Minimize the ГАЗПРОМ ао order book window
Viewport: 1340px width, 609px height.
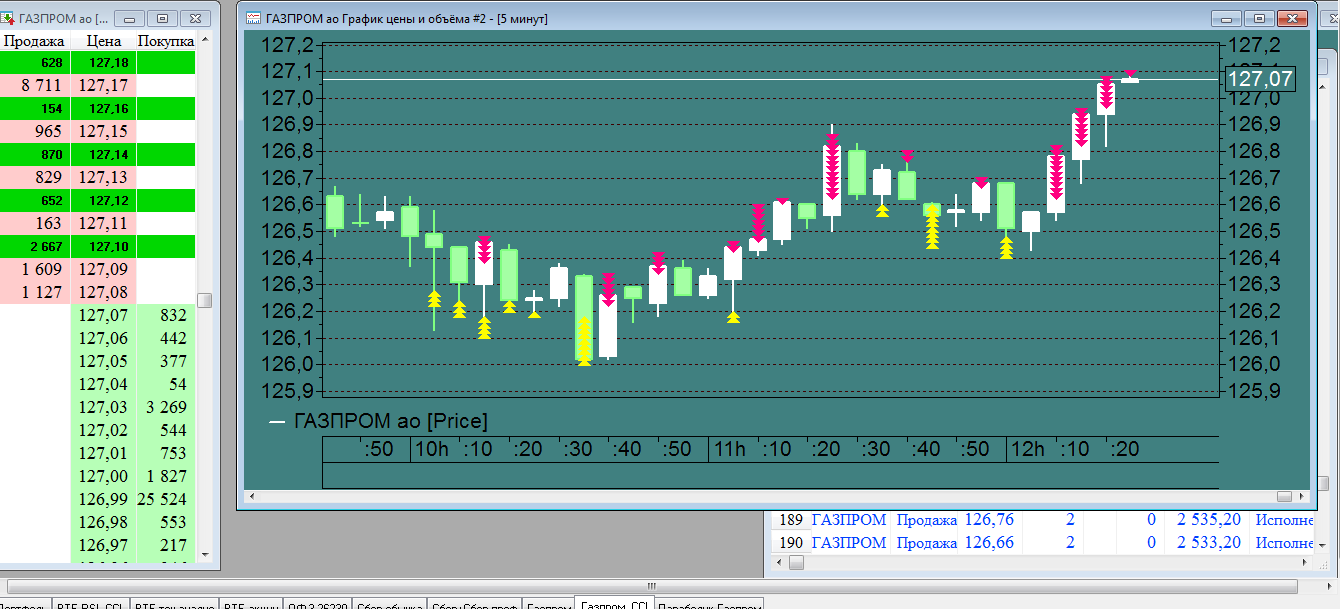[x=131, y=18]
